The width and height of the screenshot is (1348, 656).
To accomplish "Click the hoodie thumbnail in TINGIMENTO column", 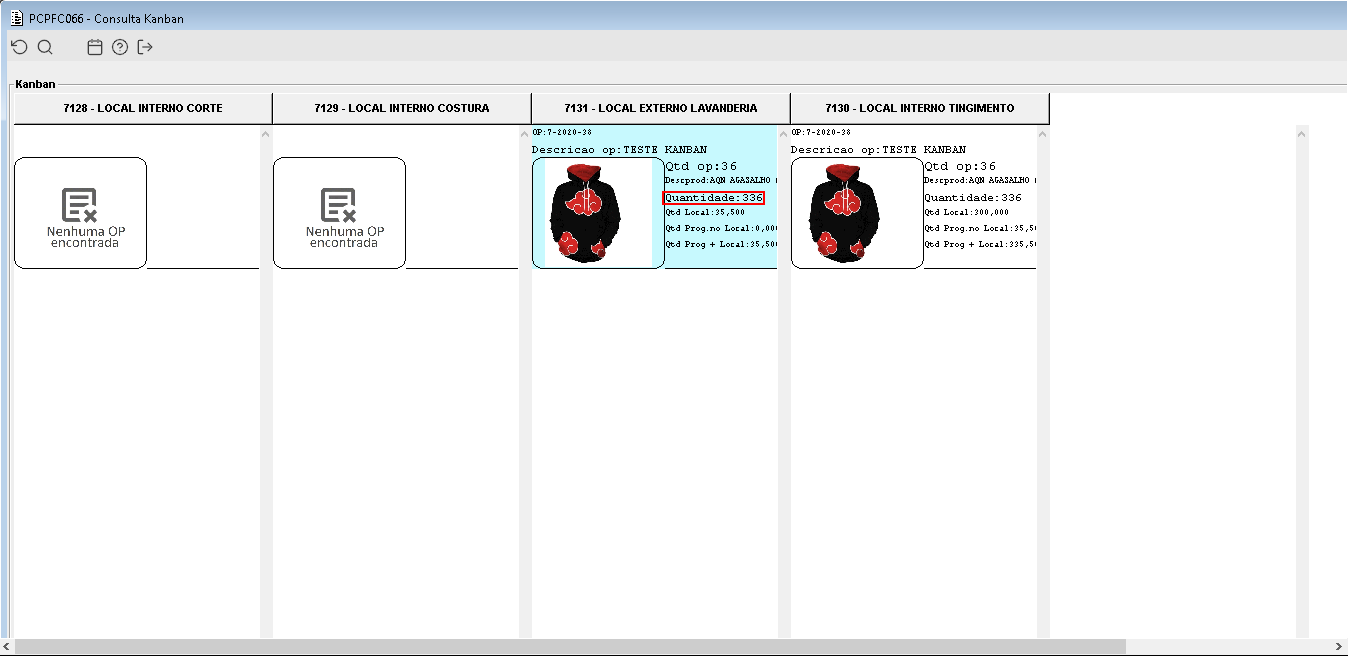I will 857,213.
